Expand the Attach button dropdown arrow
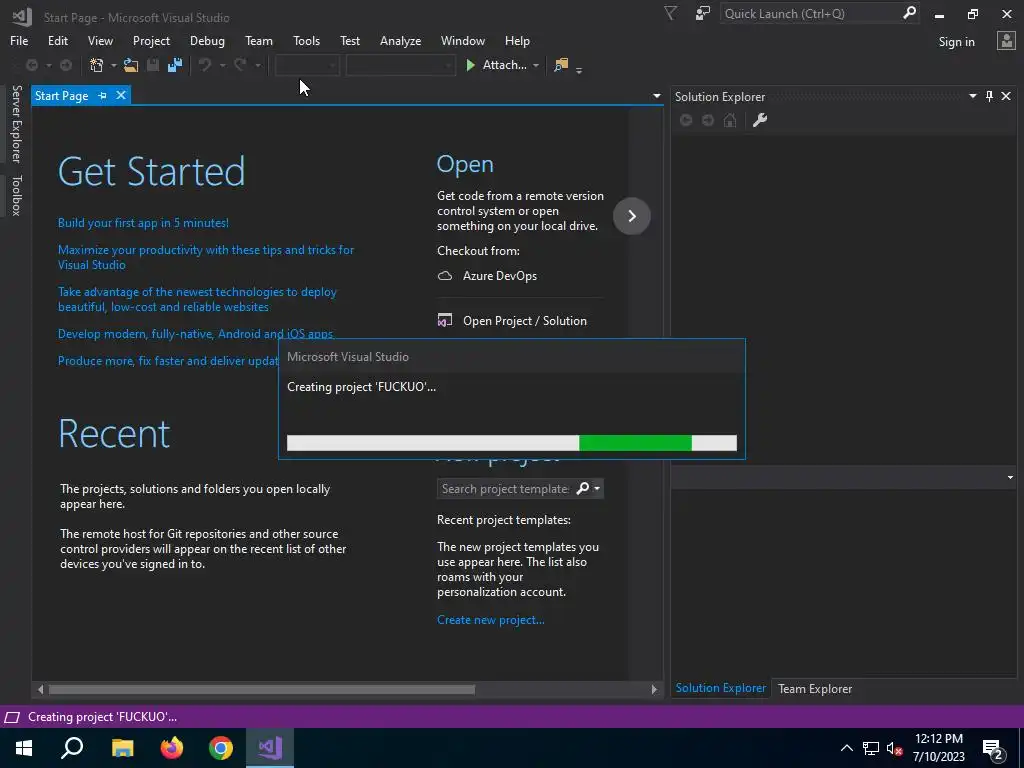Viewport: 1024px width, 768px height. pyautogui.click(x=536, y=65)
